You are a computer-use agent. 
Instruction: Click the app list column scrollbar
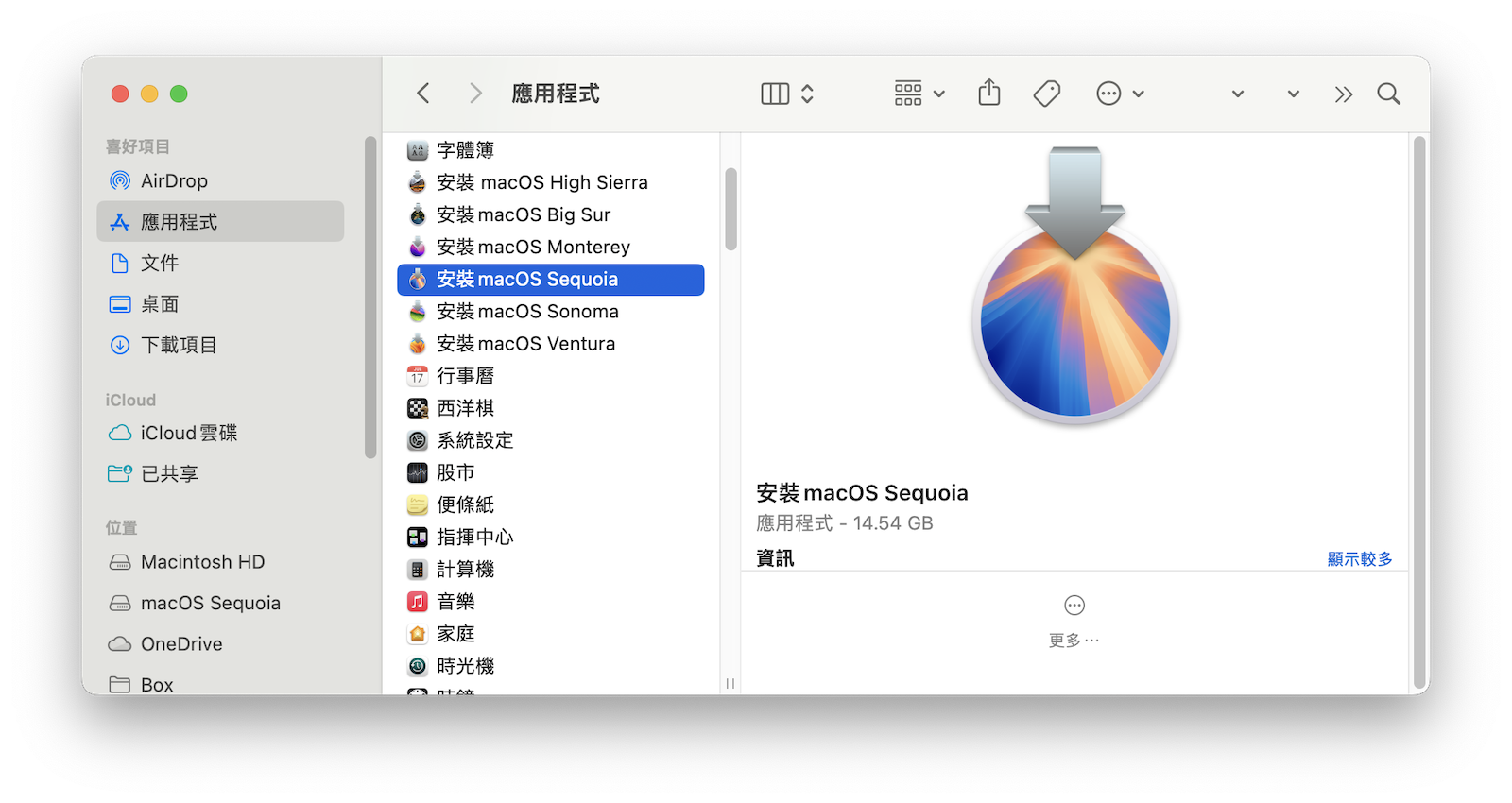click(730, 209)
